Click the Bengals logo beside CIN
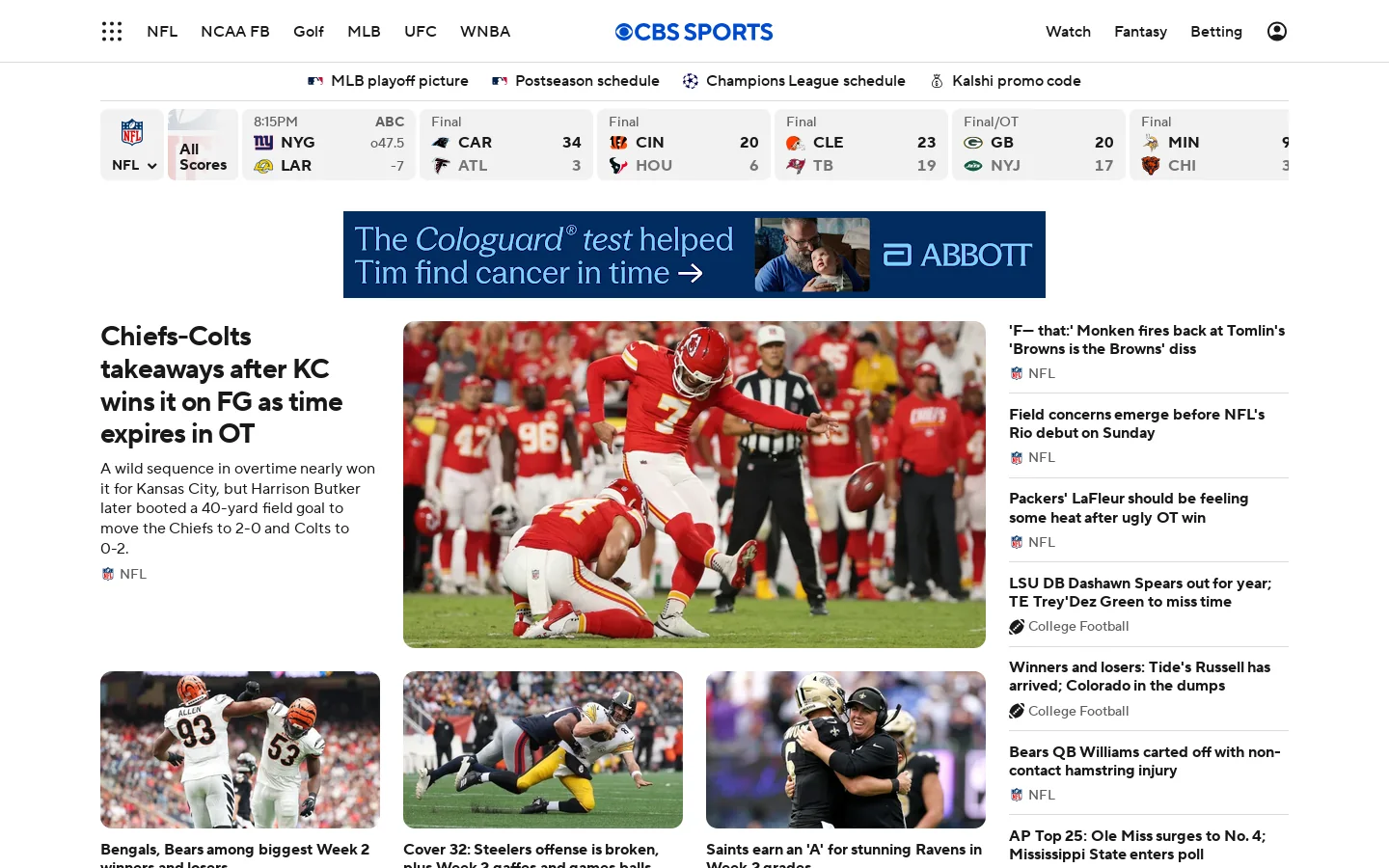This screenshot has width=1389, height=868. click(618, 143)
